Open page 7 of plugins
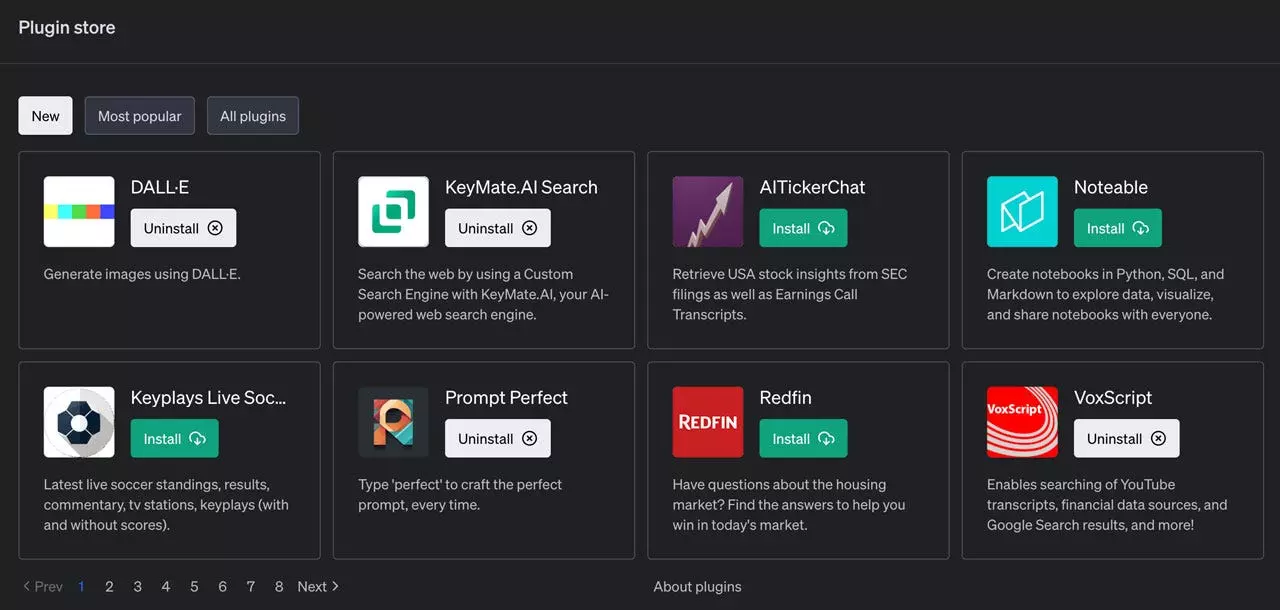Image resolution: width=1280 pixels, height=610 pixels. (251, 587)
